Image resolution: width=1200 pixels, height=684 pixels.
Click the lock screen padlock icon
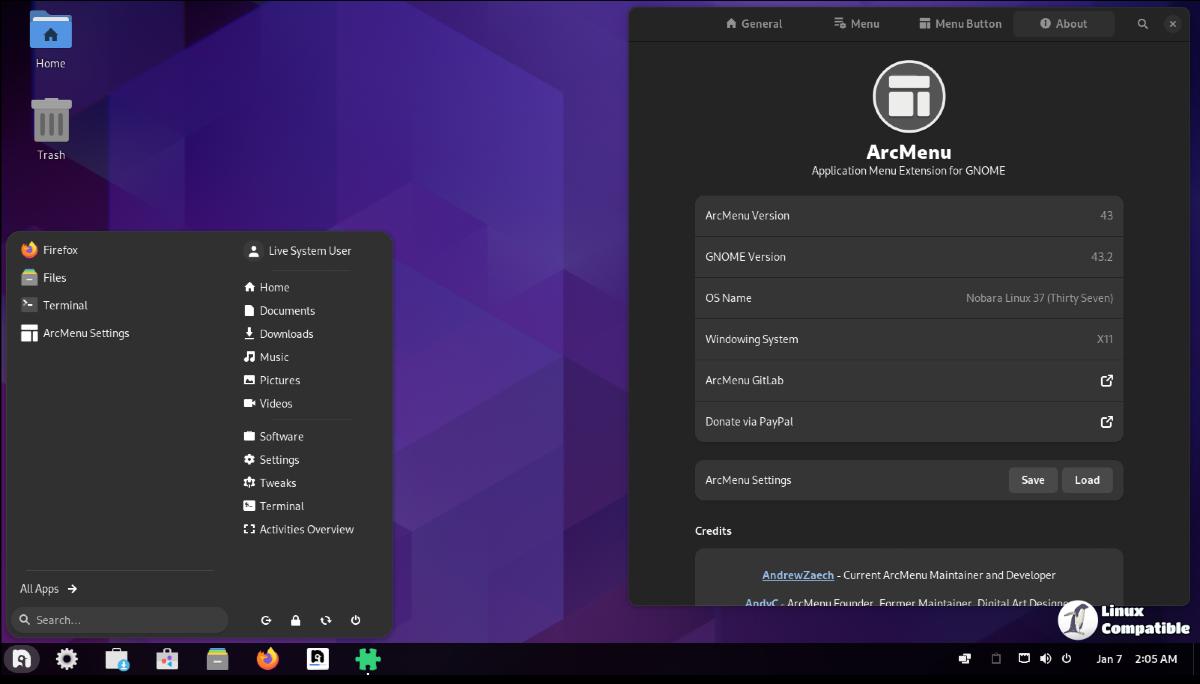[x=296, y=621]
